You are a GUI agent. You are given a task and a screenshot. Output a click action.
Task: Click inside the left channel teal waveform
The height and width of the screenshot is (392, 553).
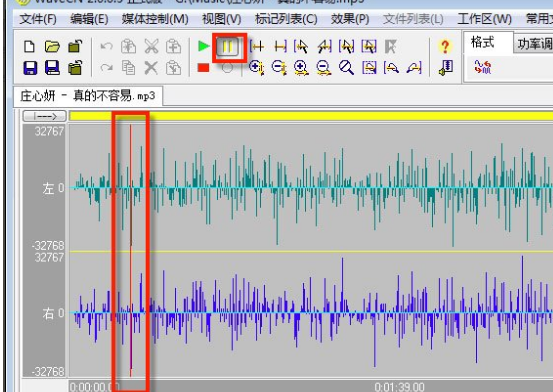coord(311,187)
